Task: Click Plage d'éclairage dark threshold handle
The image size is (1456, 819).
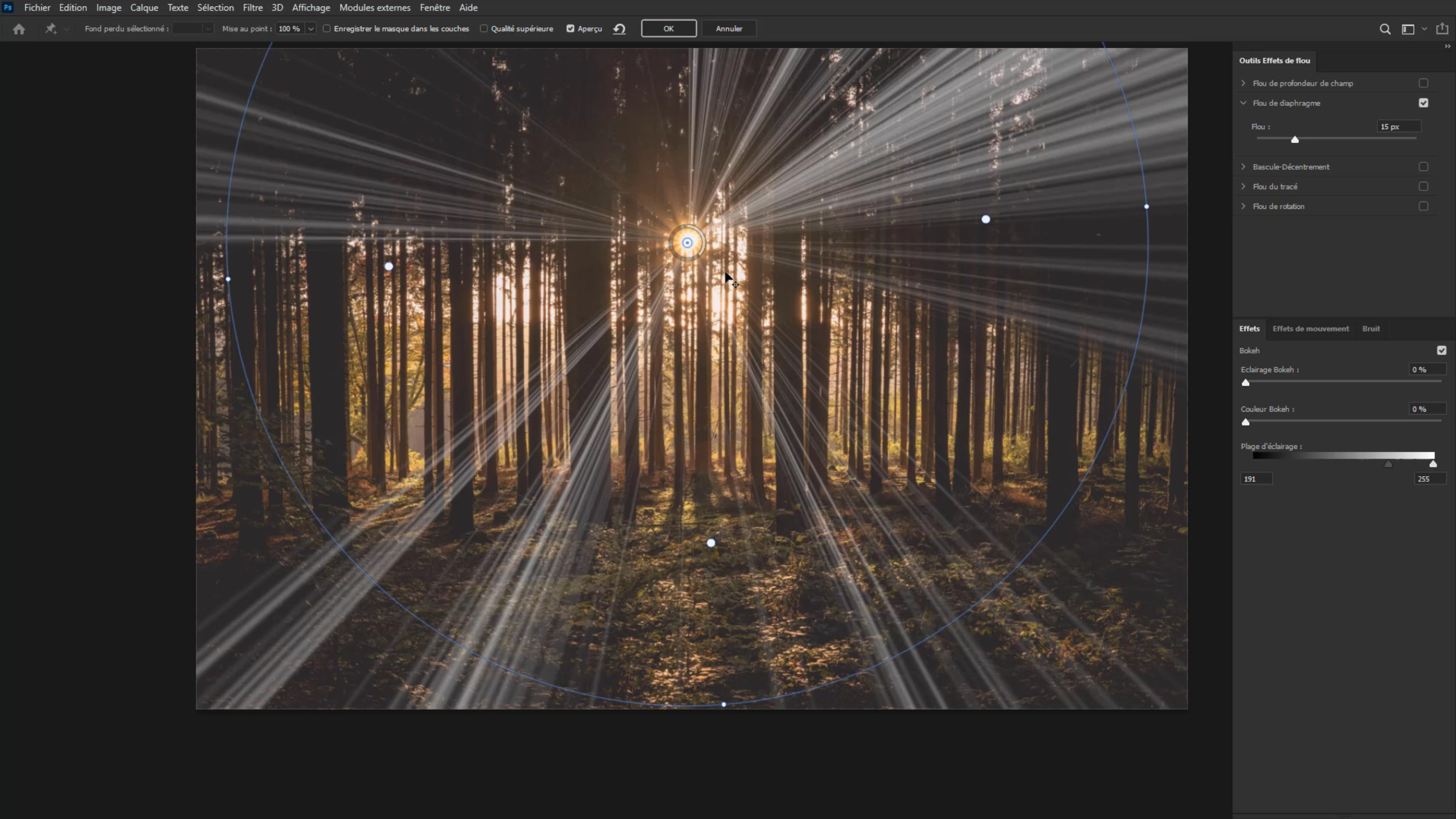Action: (1388, 464)
